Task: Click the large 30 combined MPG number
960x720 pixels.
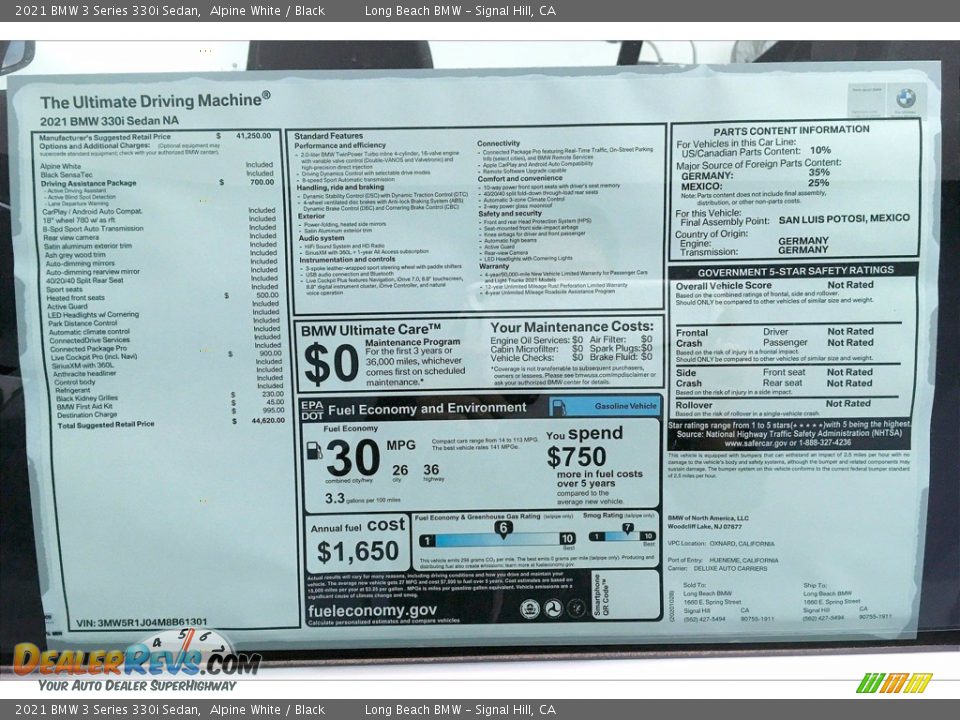Action: pyautogui.click(x=353, y=457)
